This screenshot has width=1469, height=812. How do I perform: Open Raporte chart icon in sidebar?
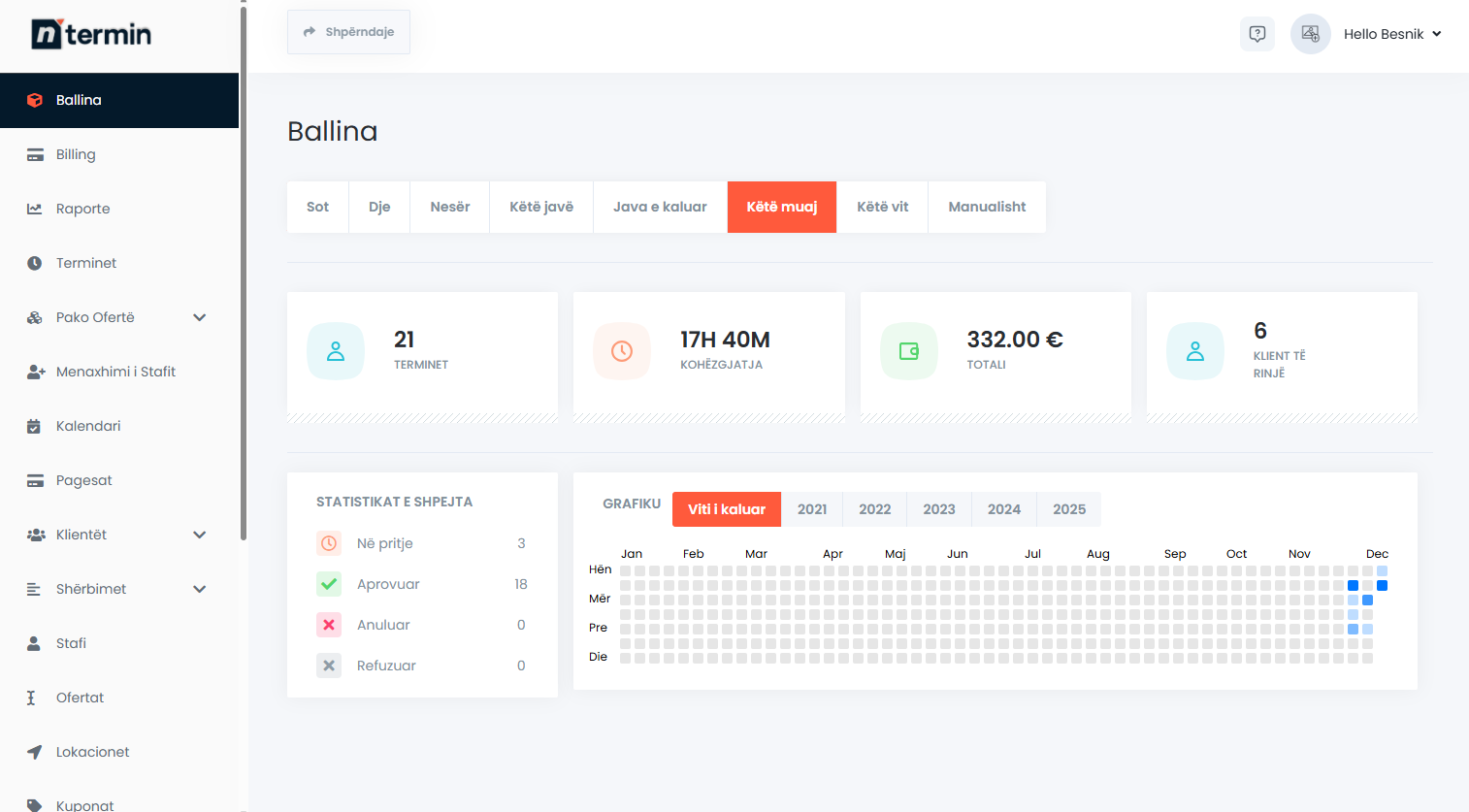click(x=35, y=209)
